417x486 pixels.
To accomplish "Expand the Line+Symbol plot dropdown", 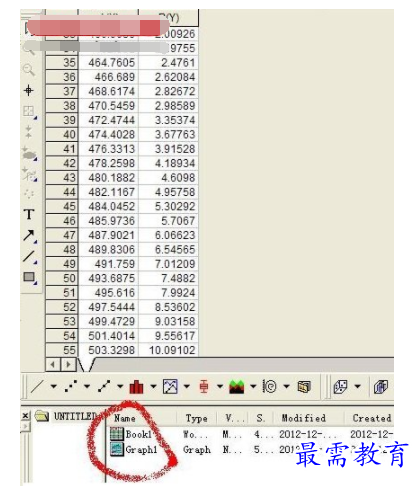I will (x=120, y=387).
